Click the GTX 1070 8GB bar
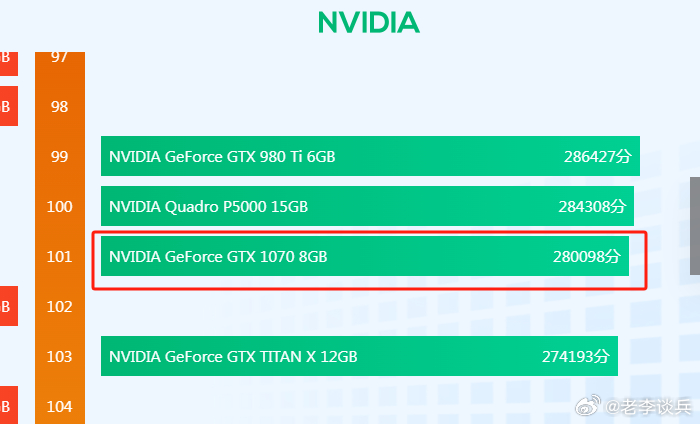This screenshot has width=700, height=424. pos(365,256)
